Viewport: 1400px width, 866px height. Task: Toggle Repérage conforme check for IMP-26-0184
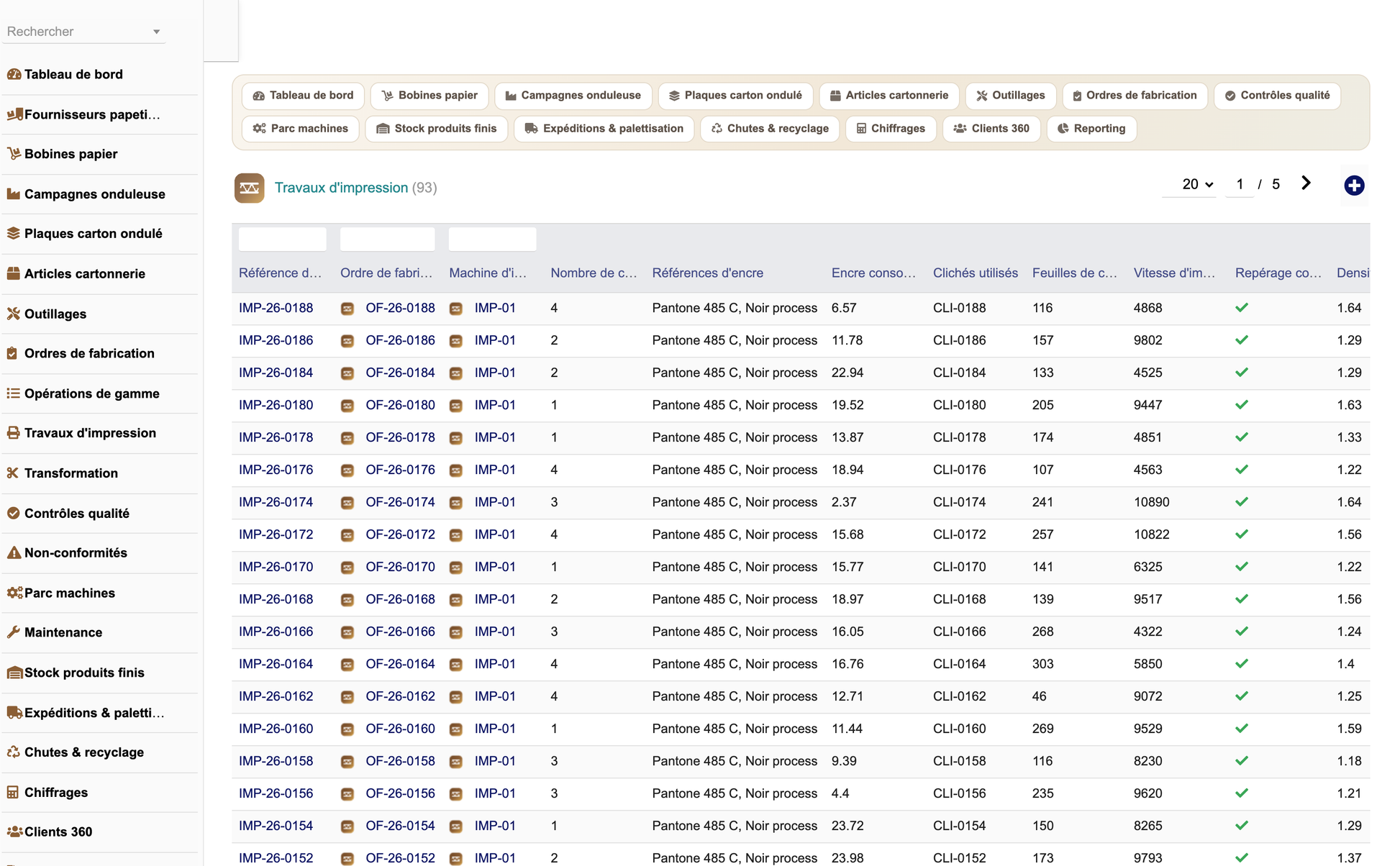(x=1242, y=373)
